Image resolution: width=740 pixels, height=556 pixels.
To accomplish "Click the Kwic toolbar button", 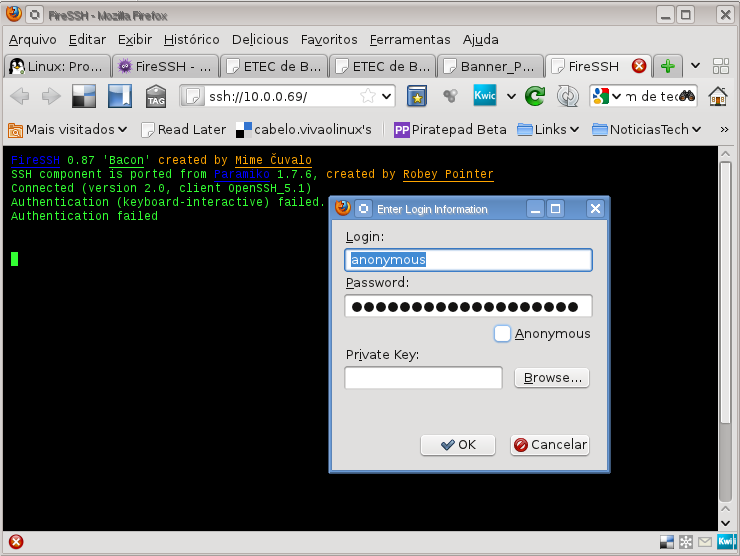I will click(x=485, y=97).
